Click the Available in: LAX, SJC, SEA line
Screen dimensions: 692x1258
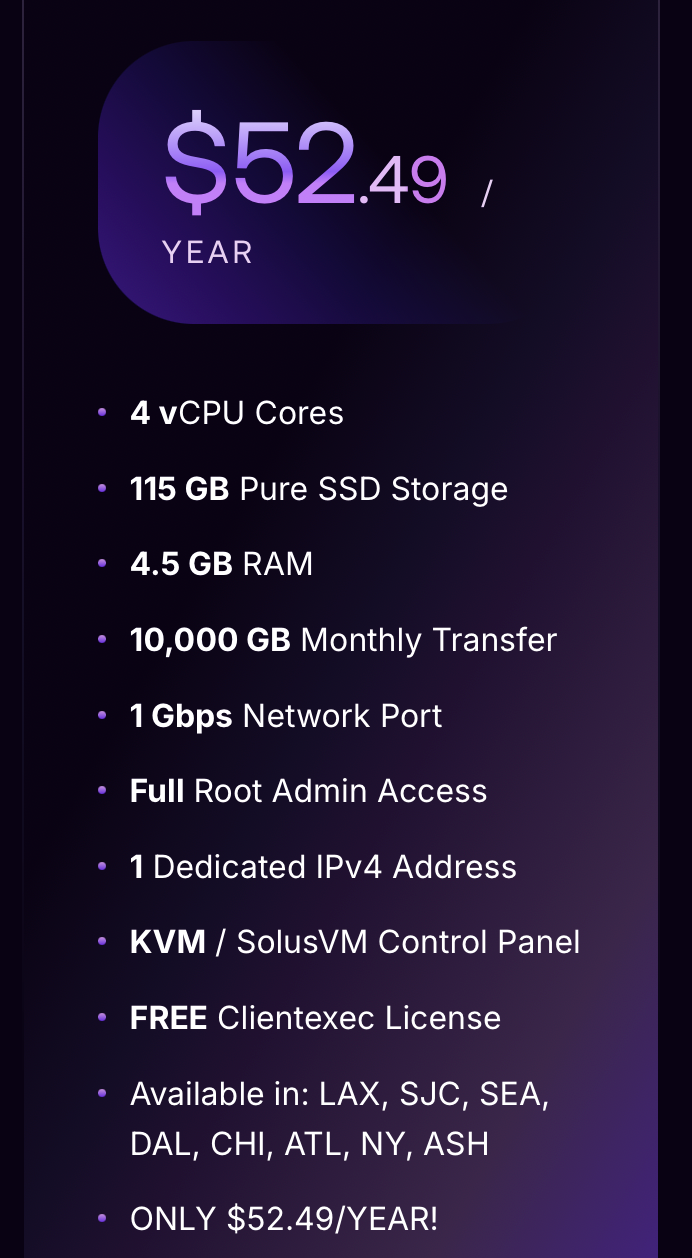[340, 1094]
